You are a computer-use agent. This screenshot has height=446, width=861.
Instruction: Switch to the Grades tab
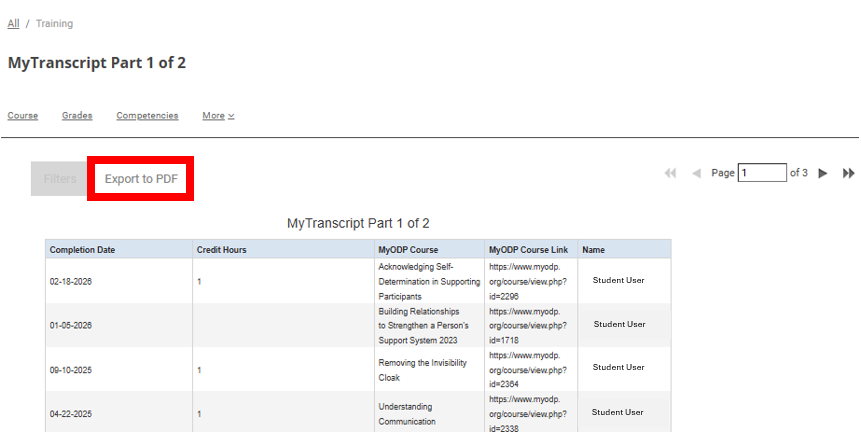pos(77,116)
